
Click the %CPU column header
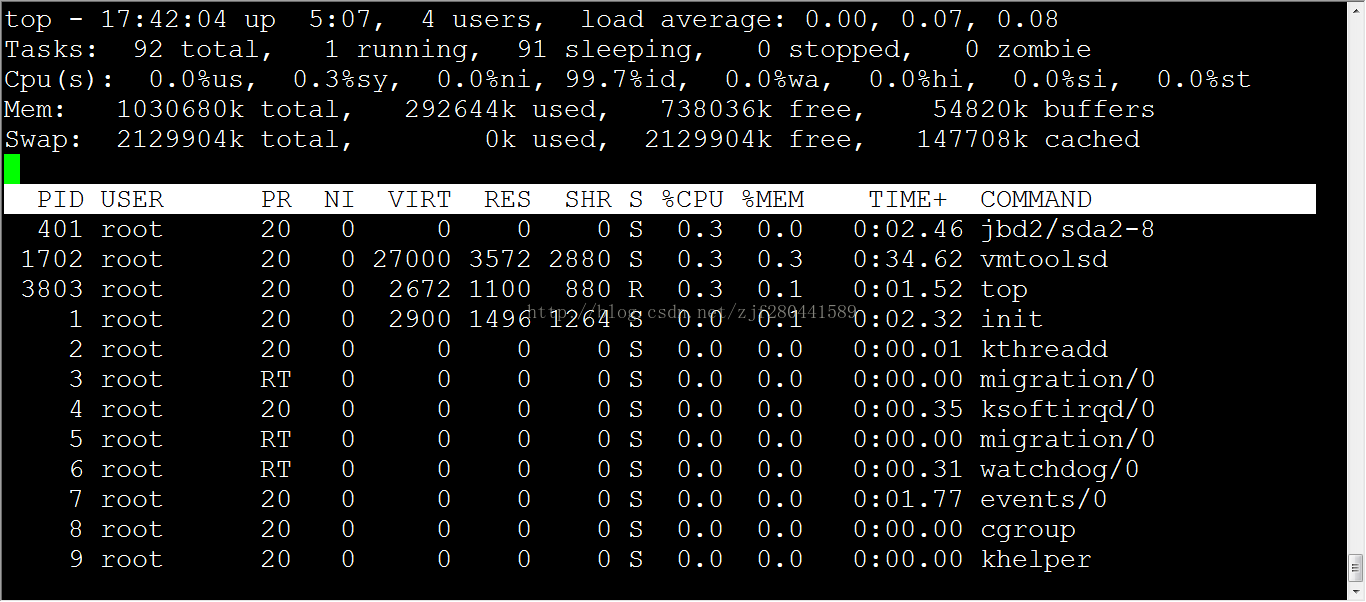pos(692,199)
